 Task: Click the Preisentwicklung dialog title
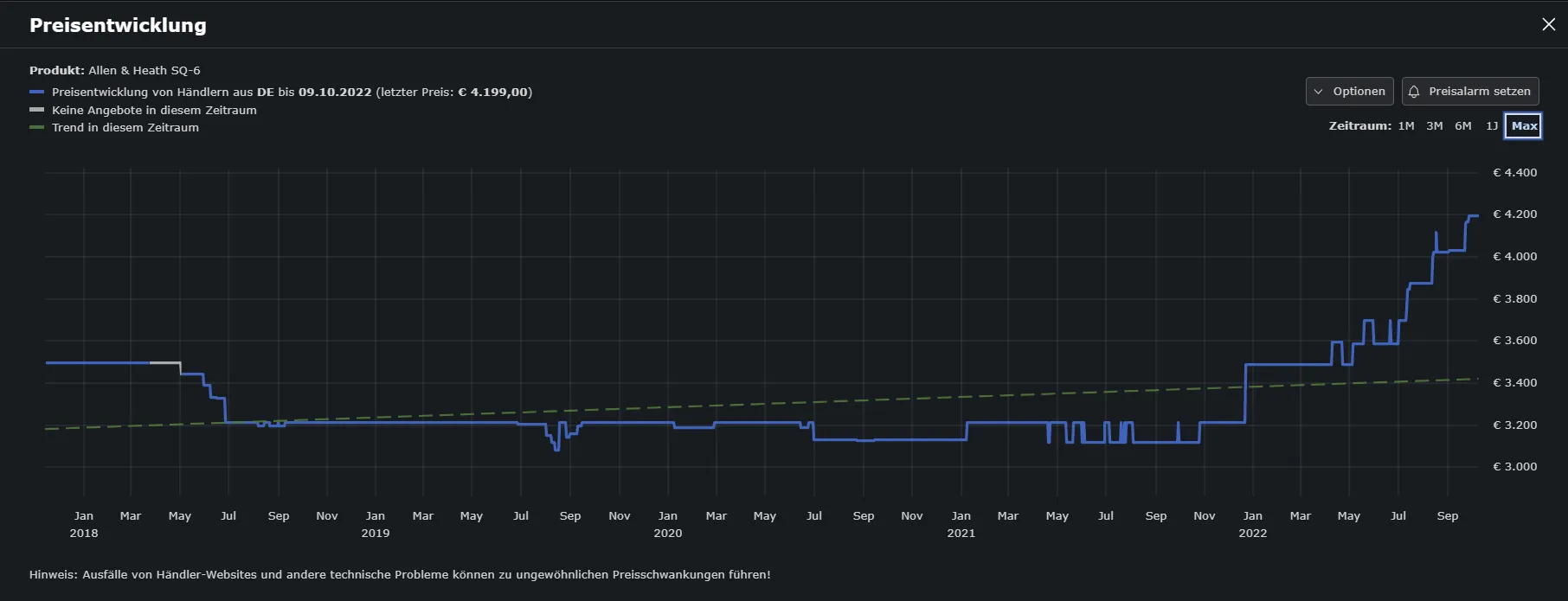pyautogui.click(x=118, y=25)
